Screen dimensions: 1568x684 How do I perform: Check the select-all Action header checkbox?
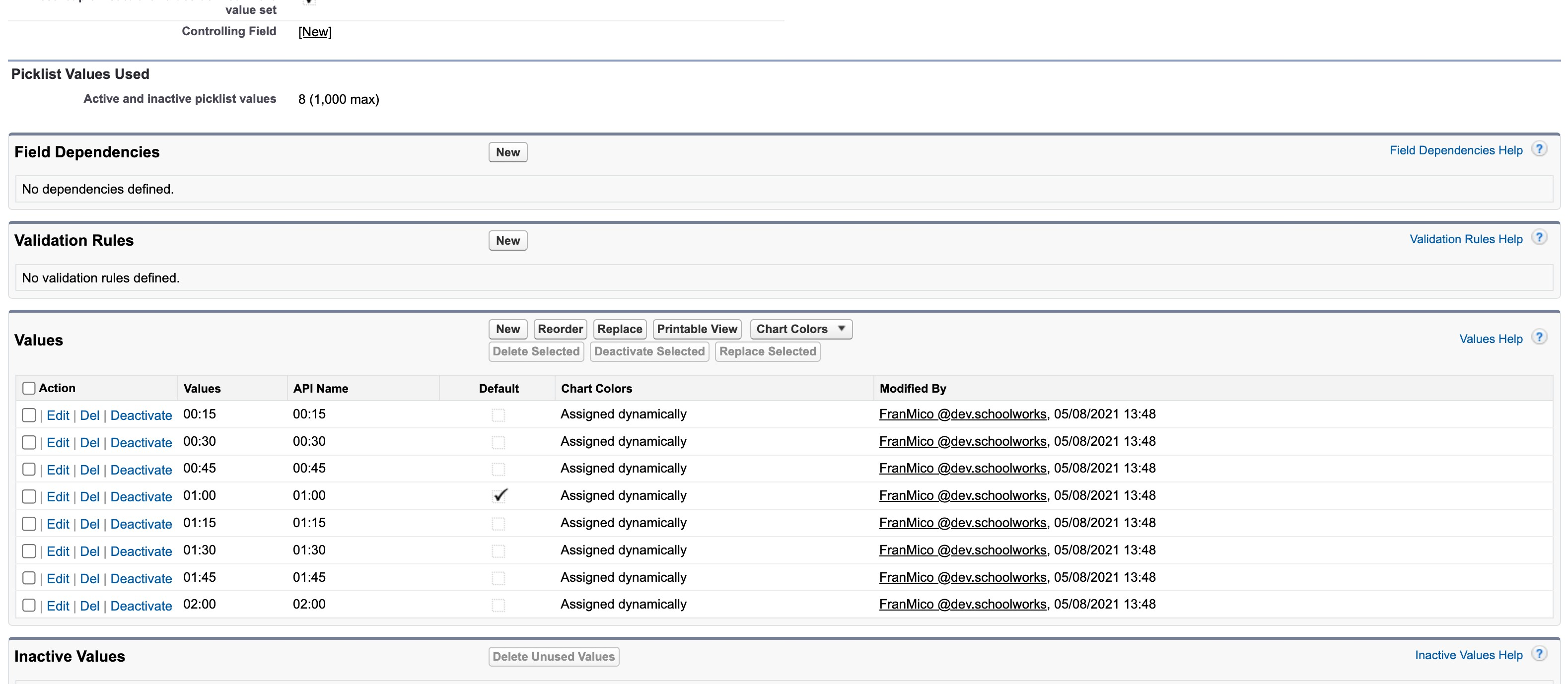pos(29,388)
